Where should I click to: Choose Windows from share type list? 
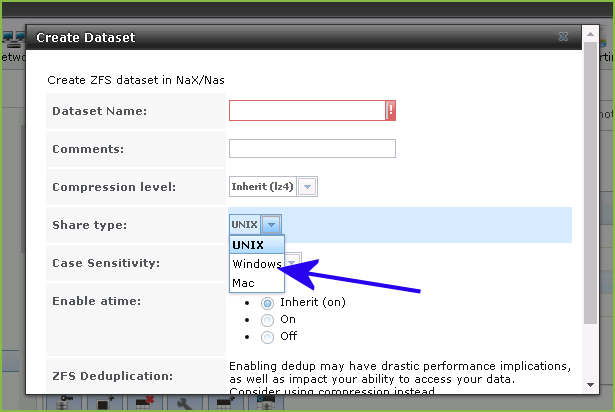(257, 264)
